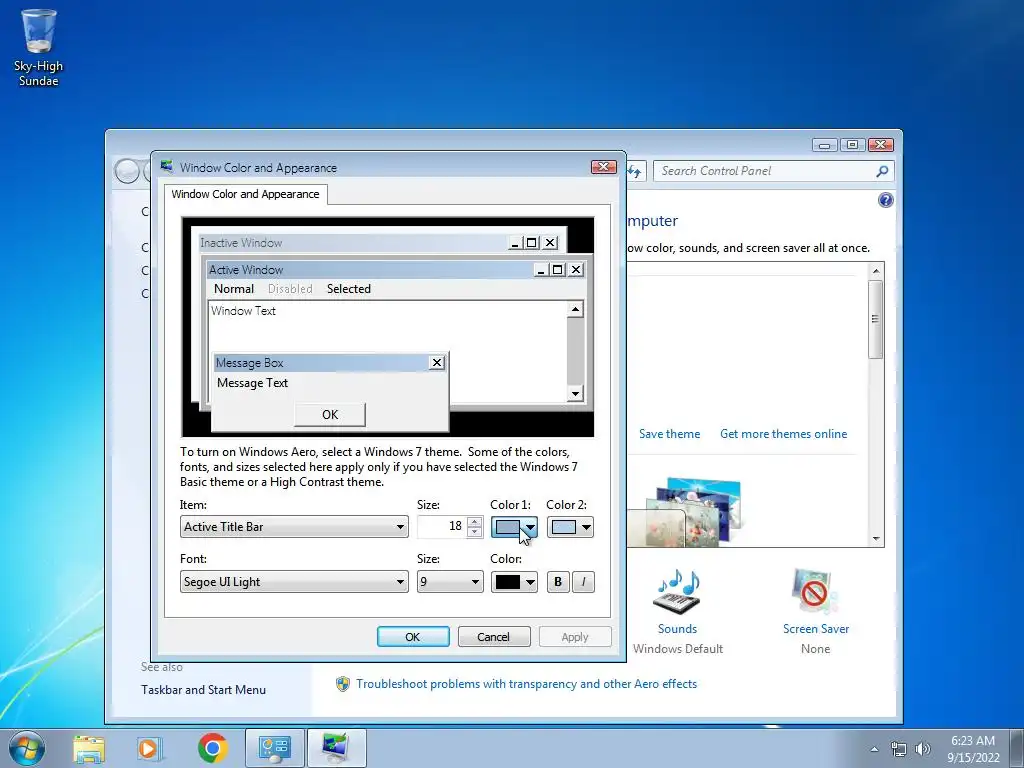
Task: Open the Color 2 dropdown arrow
Action: pos(586,527)
